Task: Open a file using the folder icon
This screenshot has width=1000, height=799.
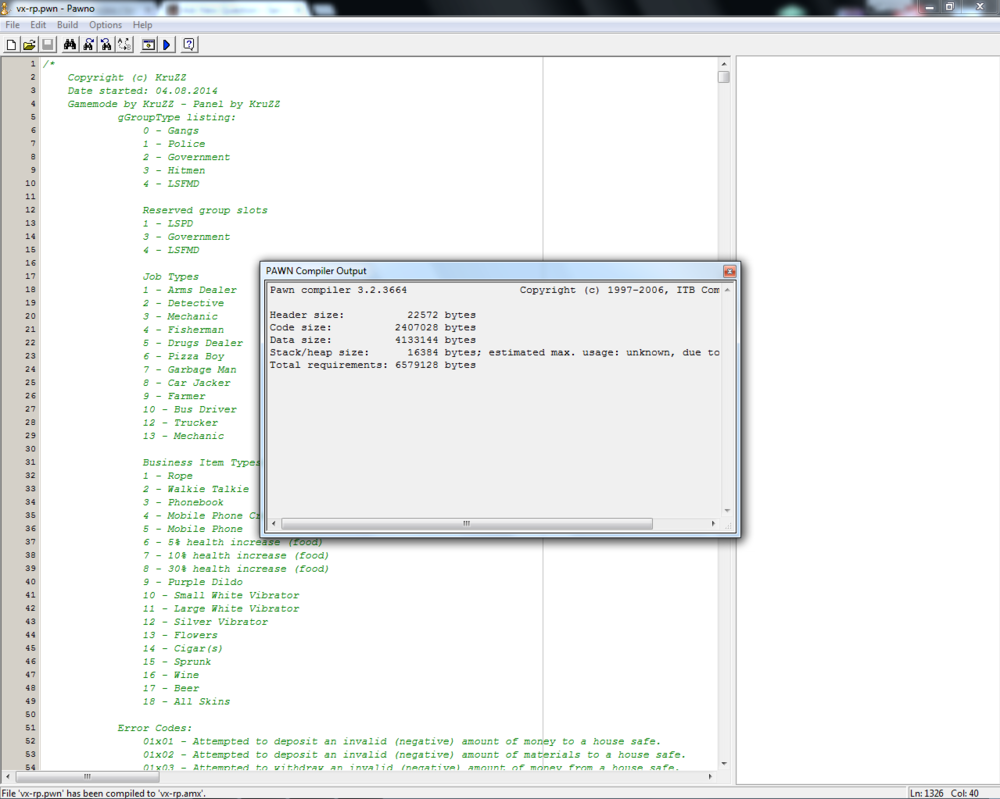Action: (x=29, y=45)
